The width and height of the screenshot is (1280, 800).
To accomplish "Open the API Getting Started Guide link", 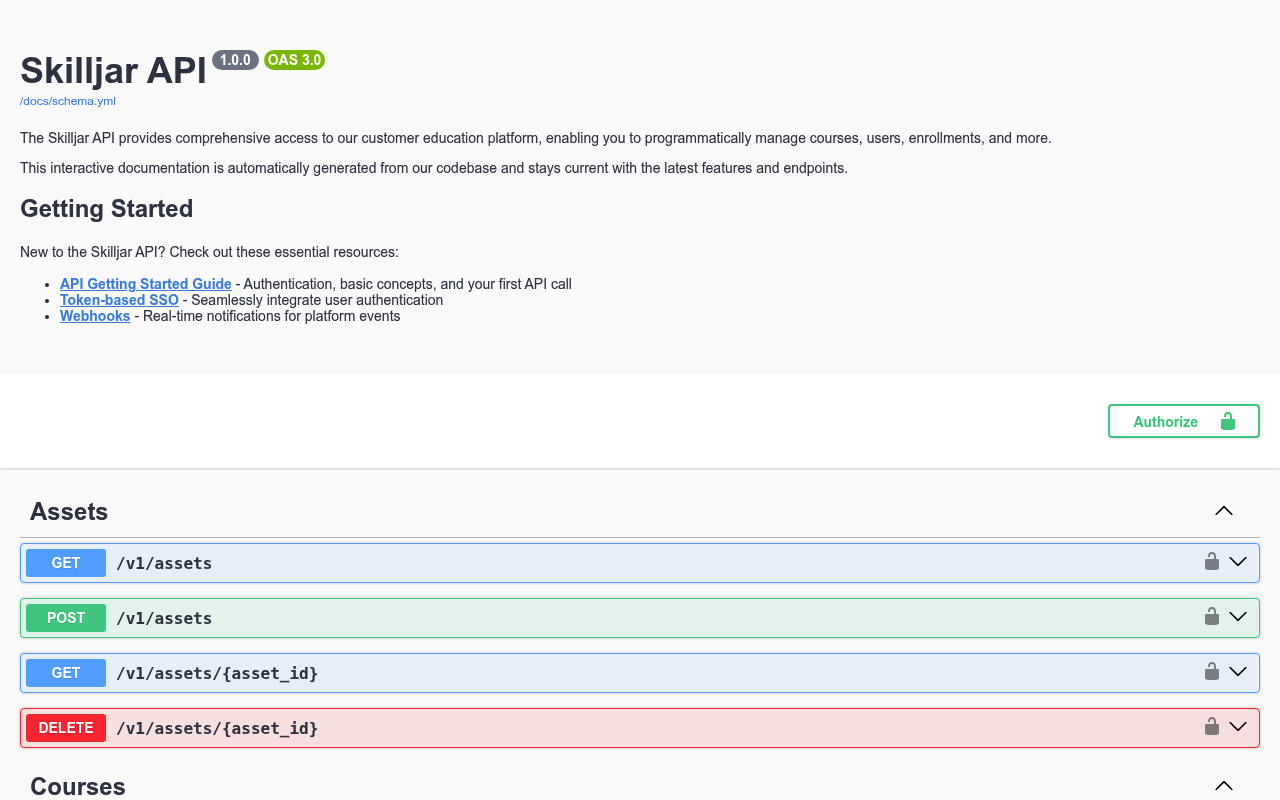I will 146,284.
